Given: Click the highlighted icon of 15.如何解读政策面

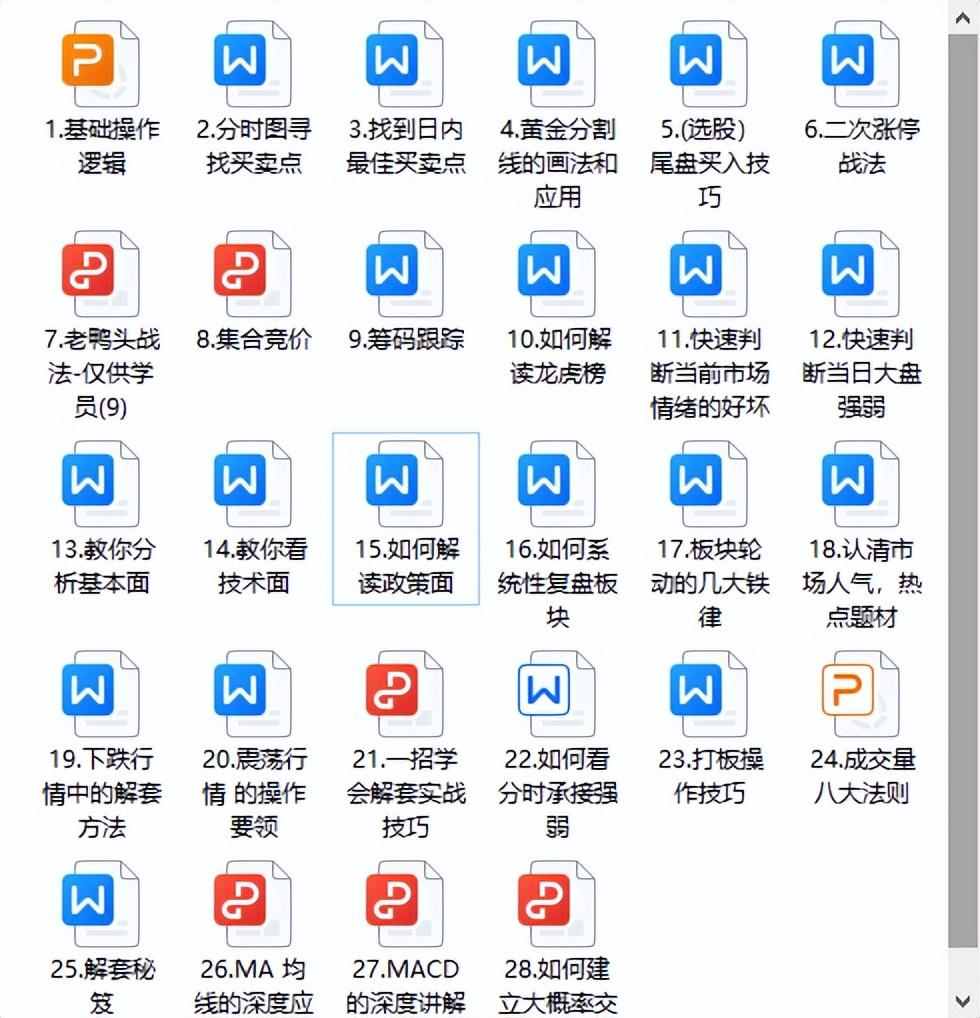Looking at the screenshot, I should click(405, 484).
